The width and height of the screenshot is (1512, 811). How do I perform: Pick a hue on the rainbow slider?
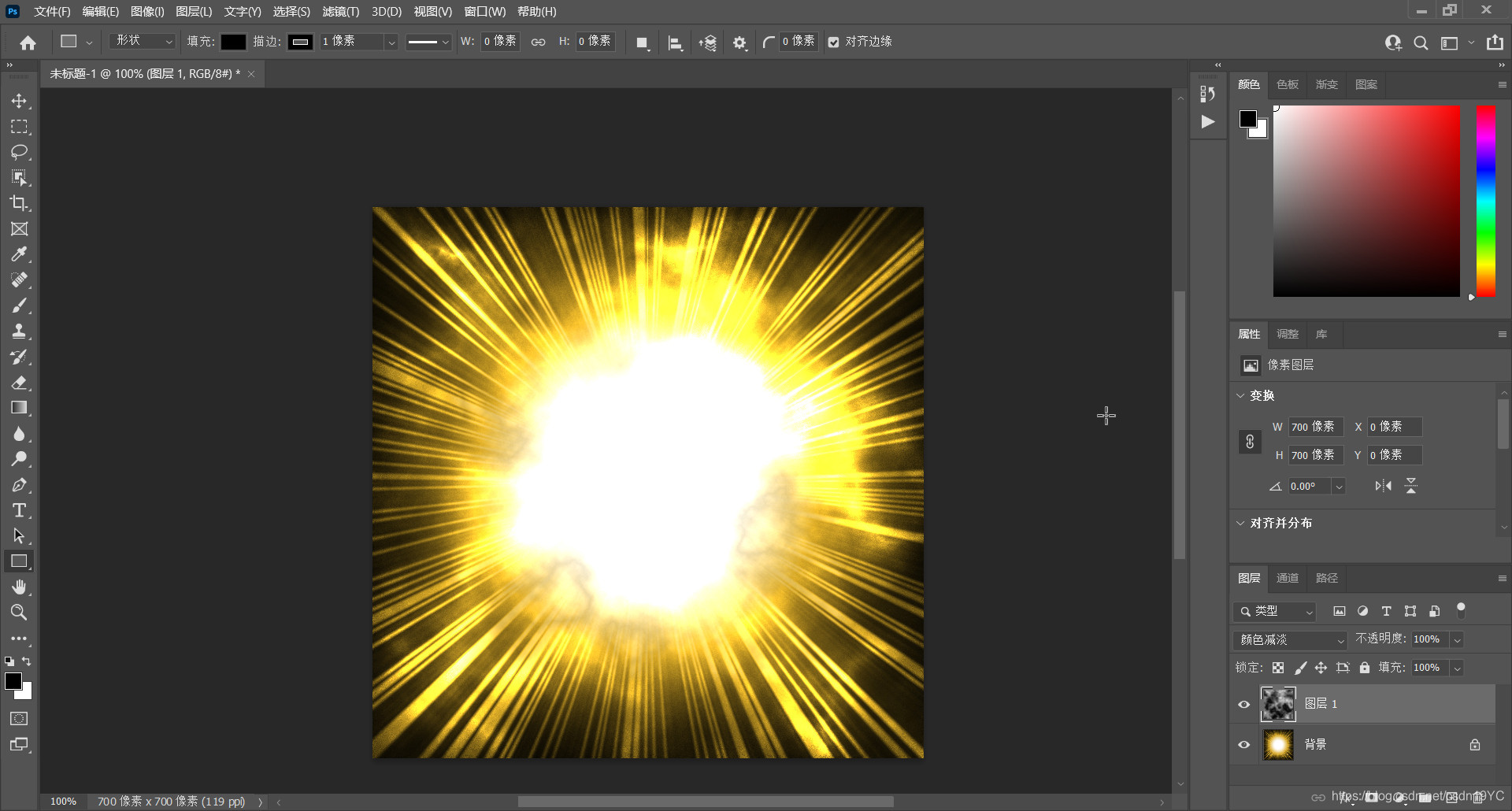(x=1485, y=201)
